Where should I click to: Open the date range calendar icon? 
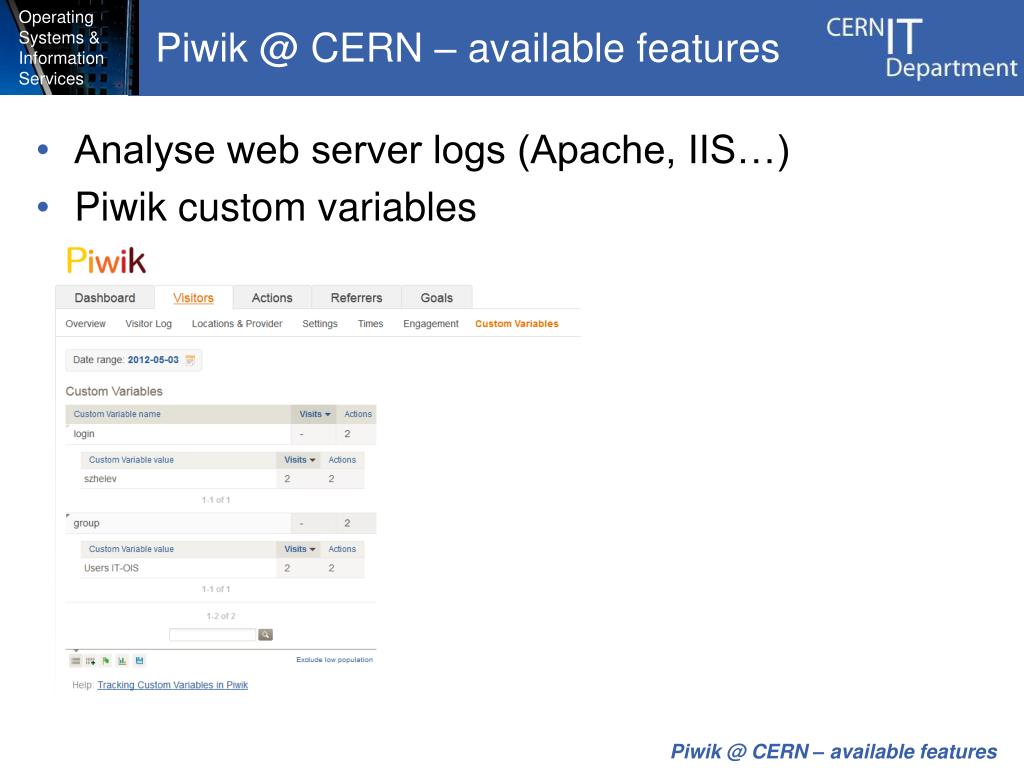click(190, 360)
